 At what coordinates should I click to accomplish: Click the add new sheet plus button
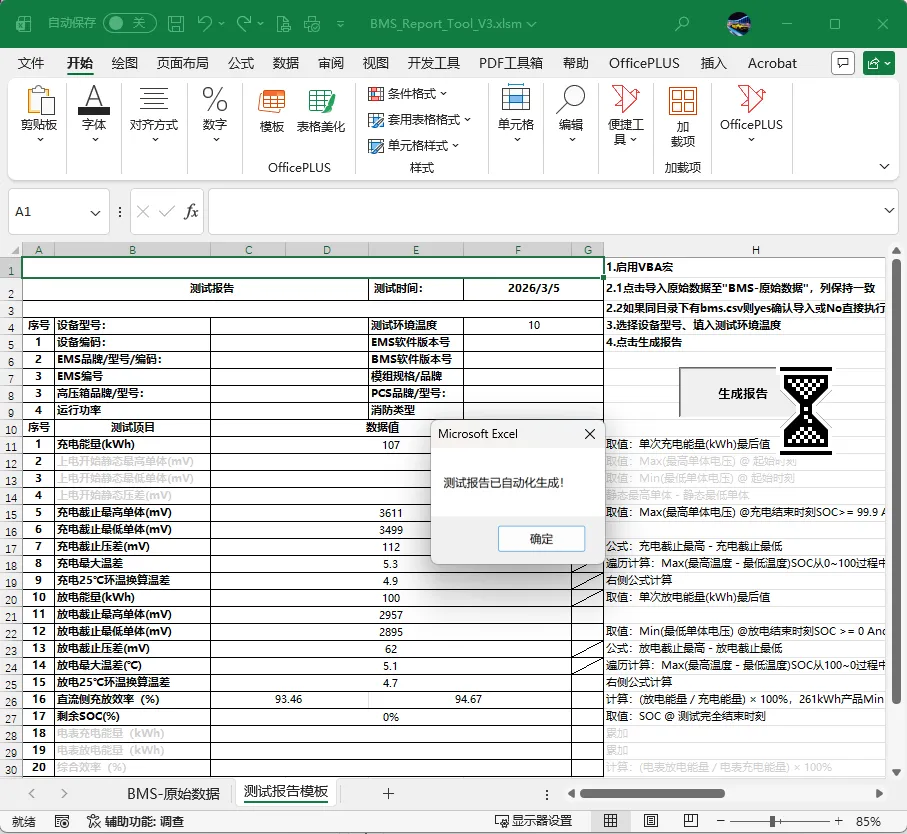tap(389, 794)
